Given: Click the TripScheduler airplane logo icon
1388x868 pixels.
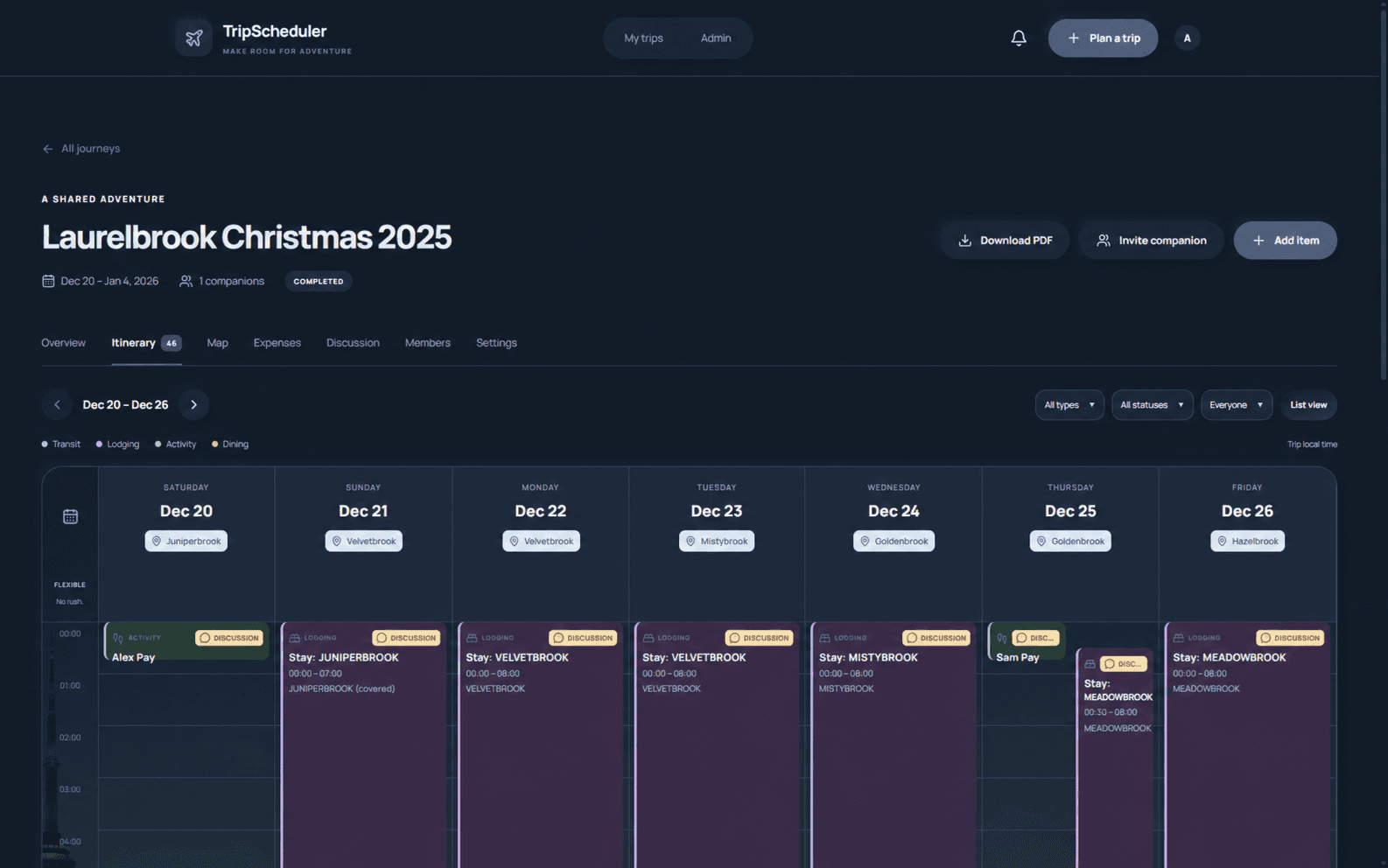Looking at the screenshot, I should 193,38.
